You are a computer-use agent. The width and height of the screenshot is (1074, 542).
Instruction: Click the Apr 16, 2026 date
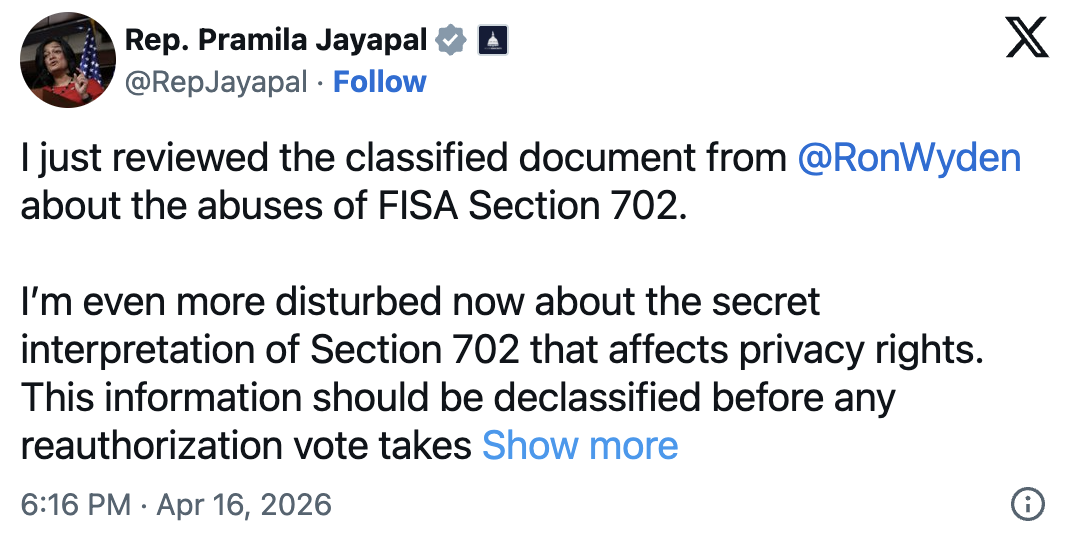[x=242, y=505]
